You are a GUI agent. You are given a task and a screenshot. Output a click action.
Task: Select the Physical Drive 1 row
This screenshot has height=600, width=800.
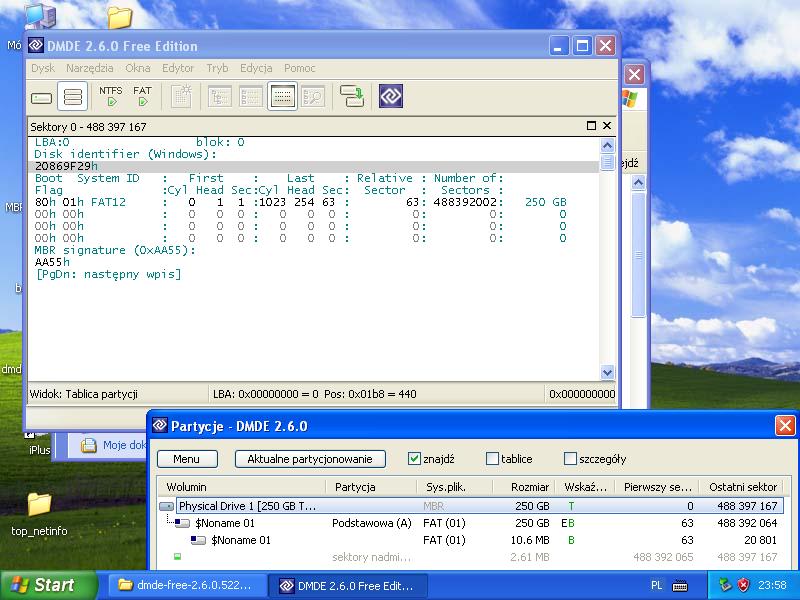point(470,506)
